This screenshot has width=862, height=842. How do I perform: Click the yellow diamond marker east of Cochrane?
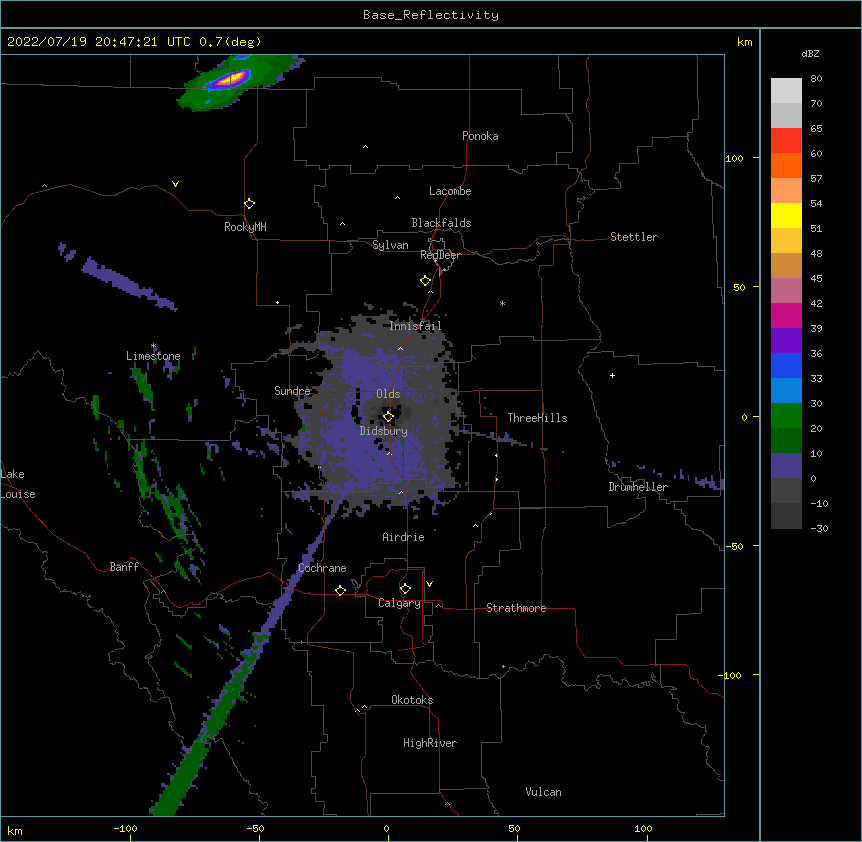[x=340, y=590]
